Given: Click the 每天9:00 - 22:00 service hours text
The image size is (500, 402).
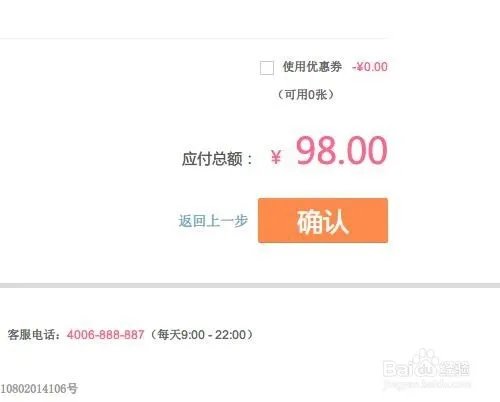Looking at the screenshot, I should click(x=202, y=334).
